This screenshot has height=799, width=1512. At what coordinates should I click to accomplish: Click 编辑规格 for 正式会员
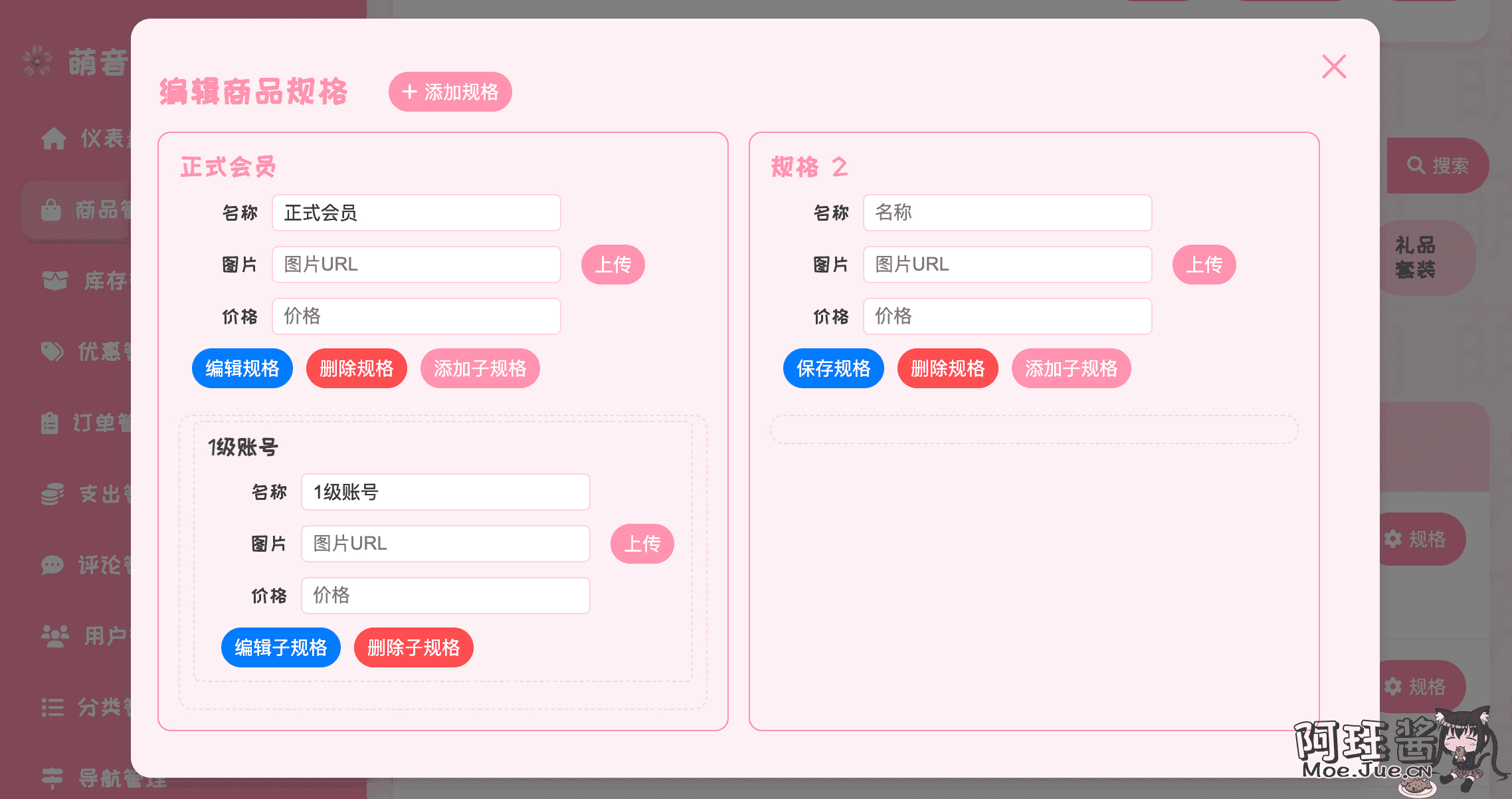click(x=242, y=368)
